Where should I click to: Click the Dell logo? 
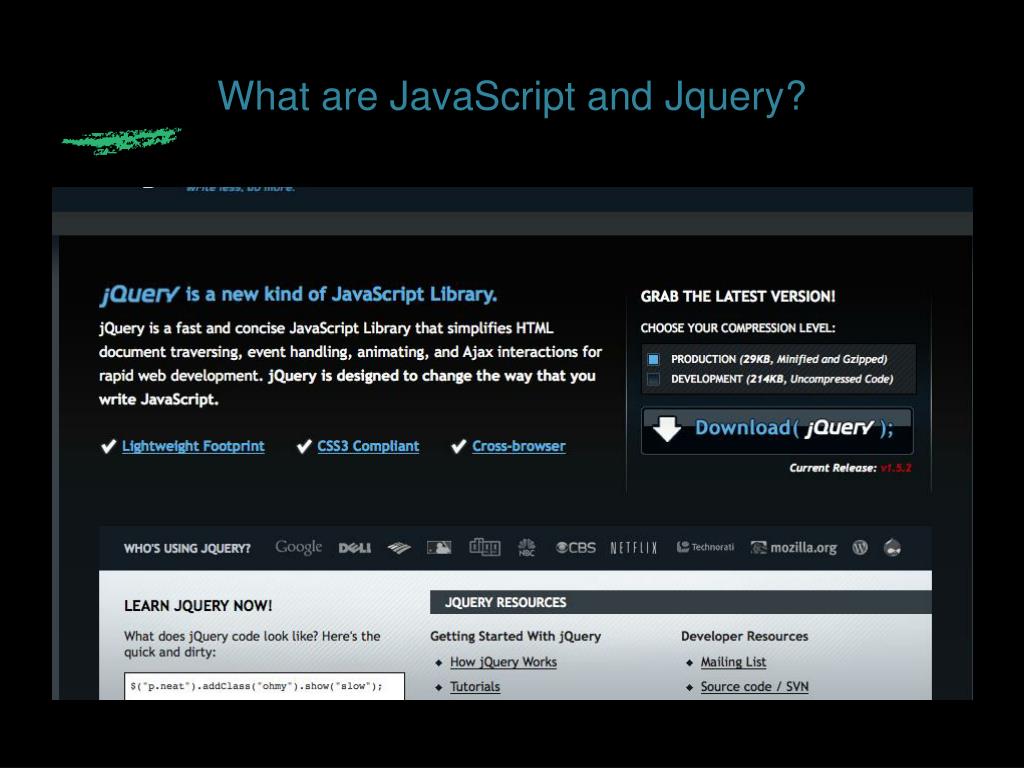pyautogui.click(x=355, y=548)
